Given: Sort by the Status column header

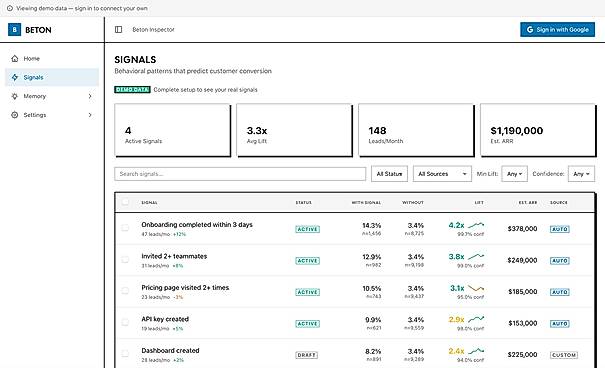Looking at the screenshot, I should coord(304,203).
